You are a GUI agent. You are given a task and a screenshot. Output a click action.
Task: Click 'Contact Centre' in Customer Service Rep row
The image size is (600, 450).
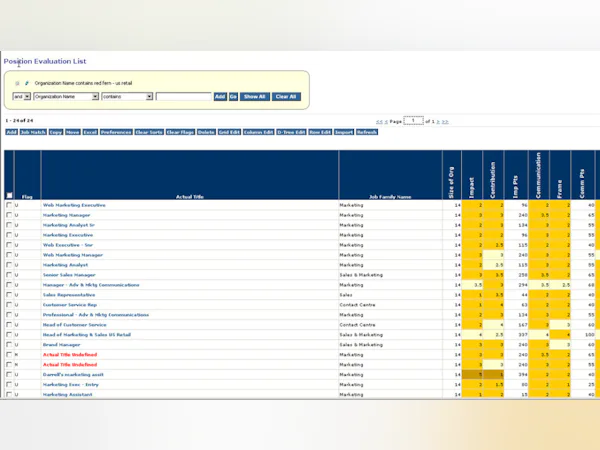(x=357, y=305)
